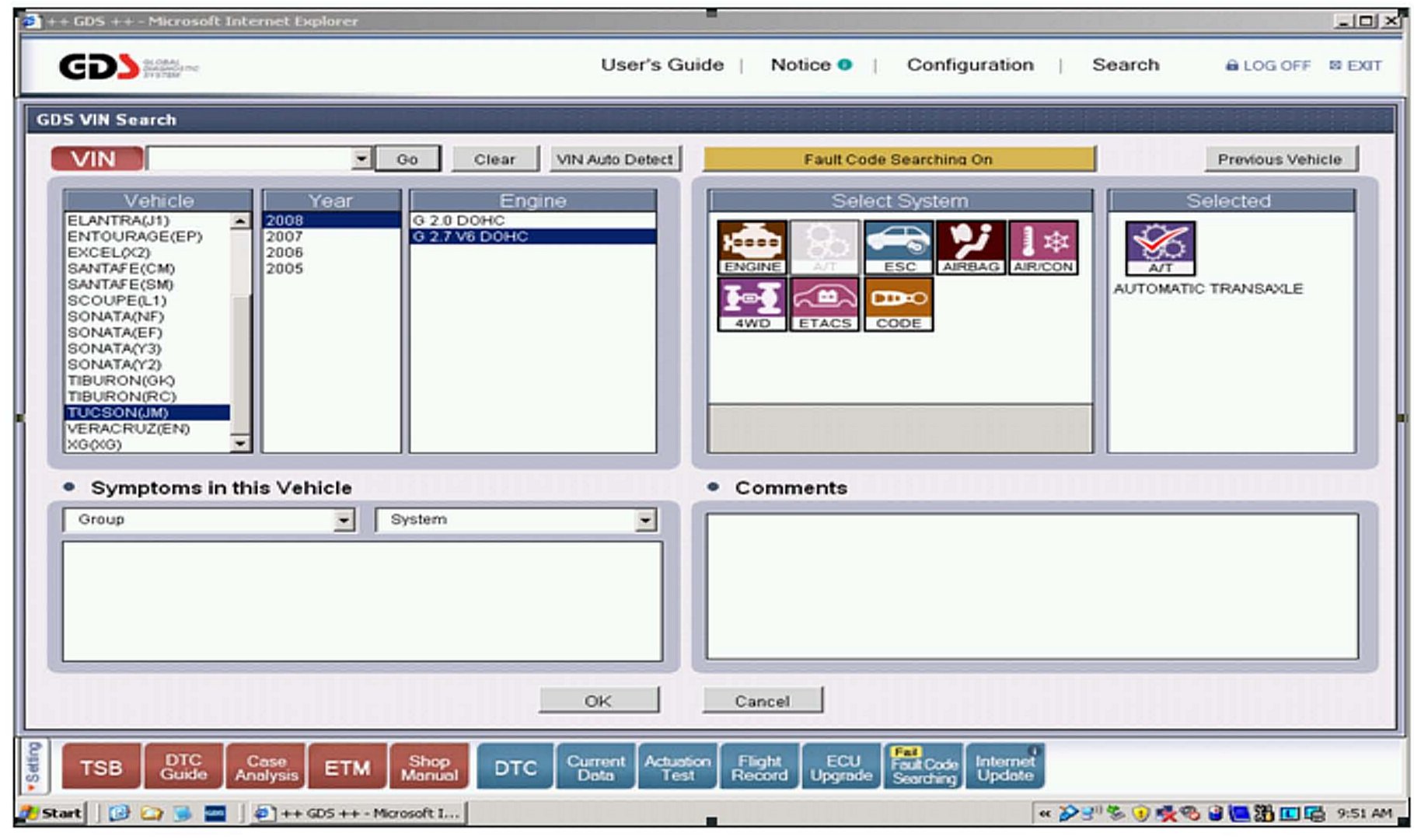Viewport: 1414px width, 840px height.
Task: Toggle Fault Code Searching On bar
Action: [x=899, y=159]
